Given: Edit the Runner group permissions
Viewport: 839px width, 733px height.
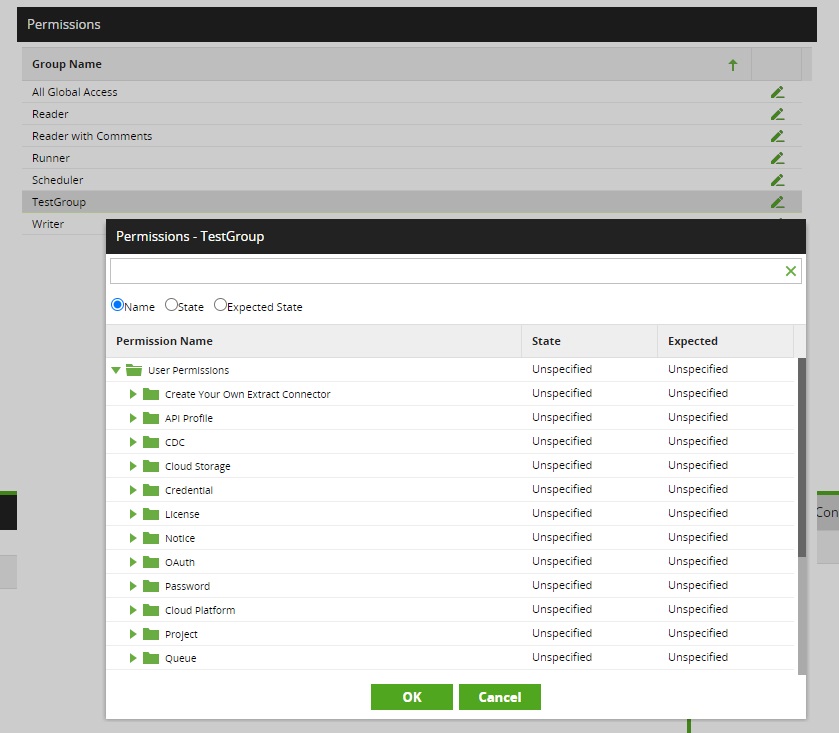Looking at the screenshot, I should coord(777,158).
